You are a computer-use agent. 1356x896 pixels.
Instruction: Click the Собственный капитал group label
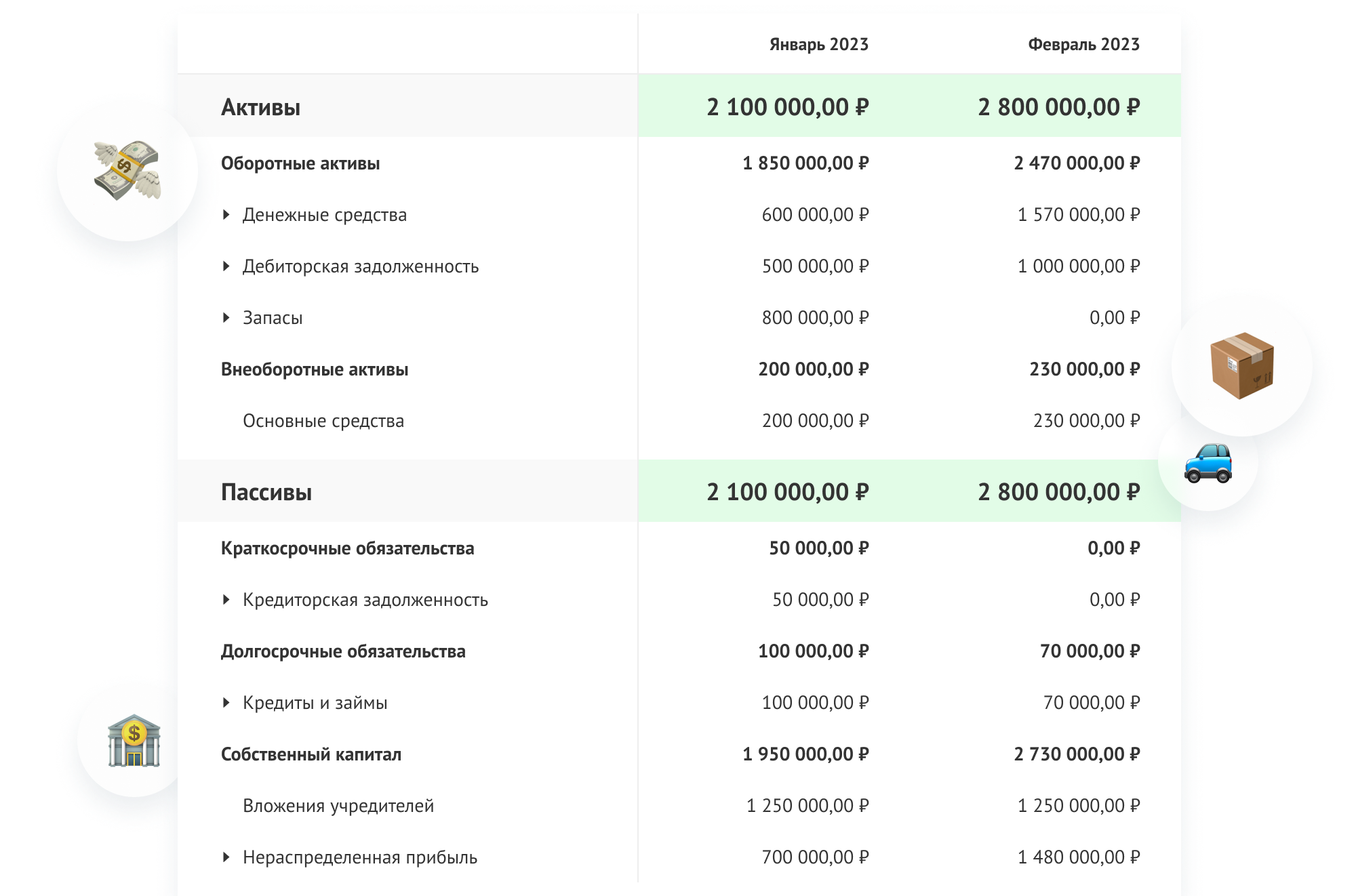point(311,754)
